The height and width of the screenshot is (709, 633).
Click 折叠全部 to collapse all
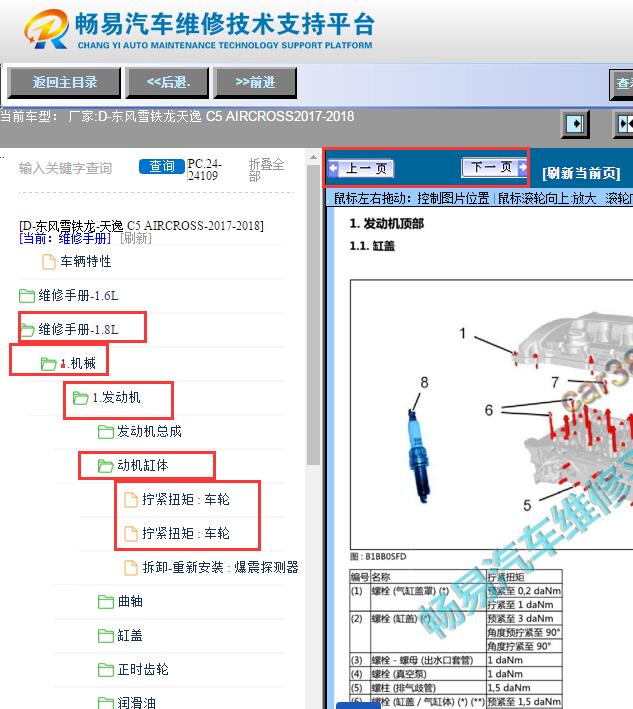tap(266, 170)
